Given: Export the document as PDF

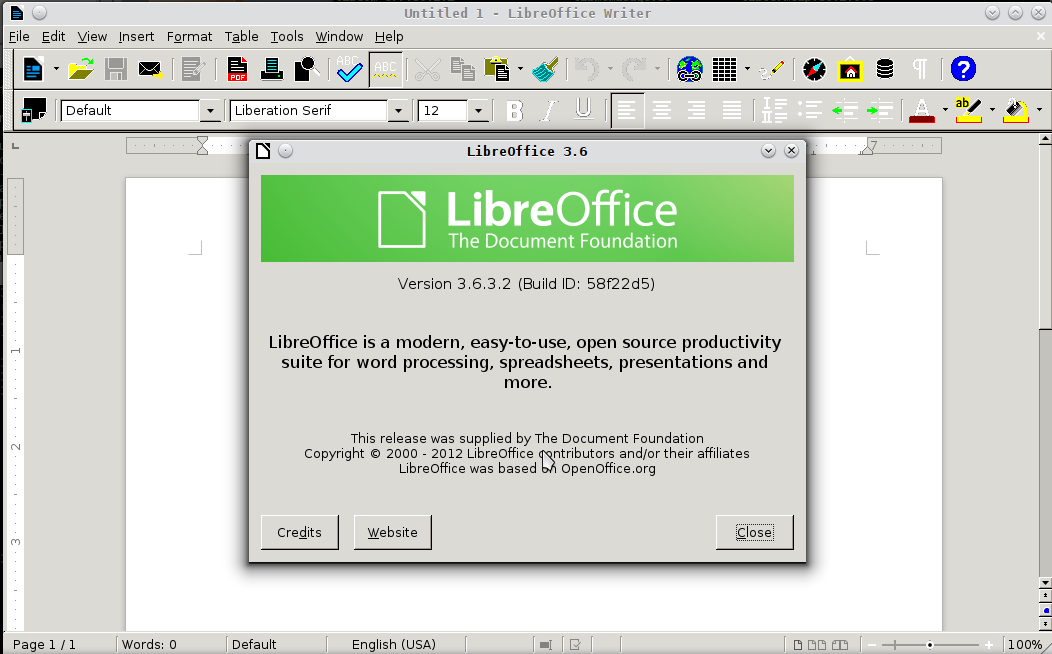Looking at the screenshot, I should 237,69.
